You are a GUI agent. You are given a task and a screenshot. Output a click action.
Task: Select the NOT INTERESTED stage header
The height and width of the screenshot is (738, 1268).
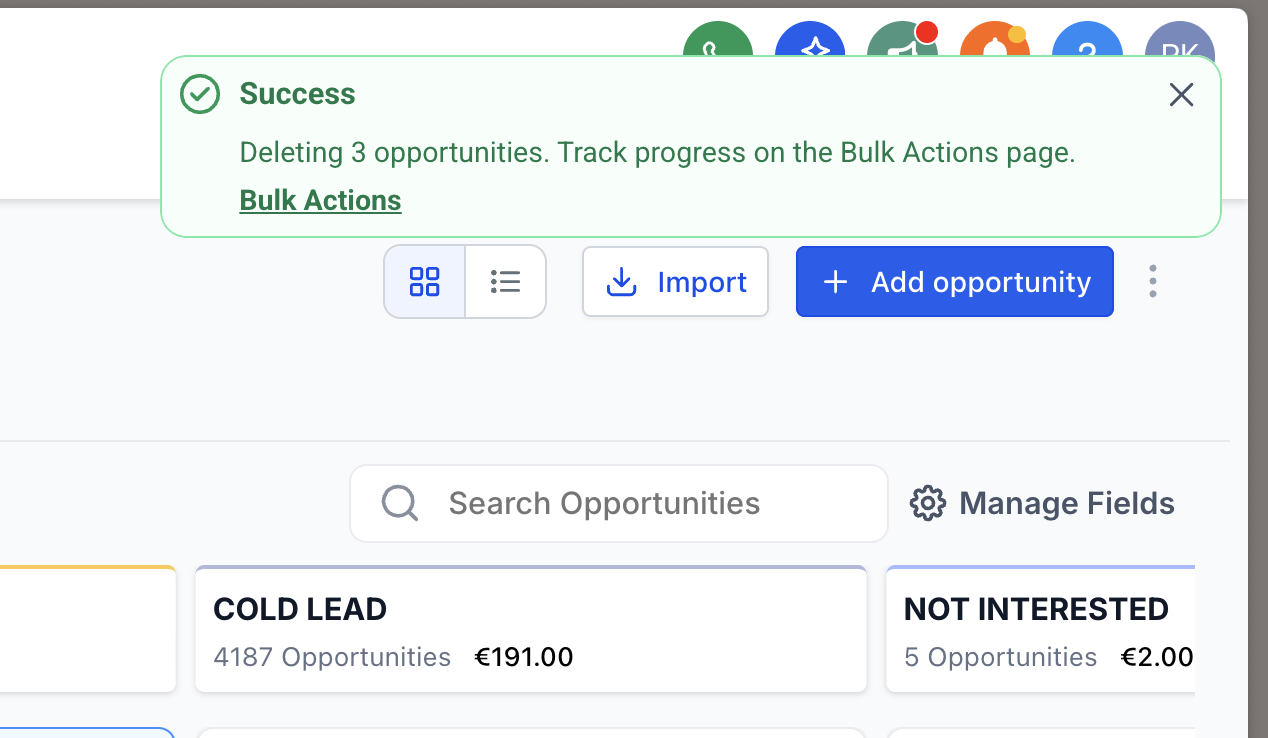pos(1036,609)
